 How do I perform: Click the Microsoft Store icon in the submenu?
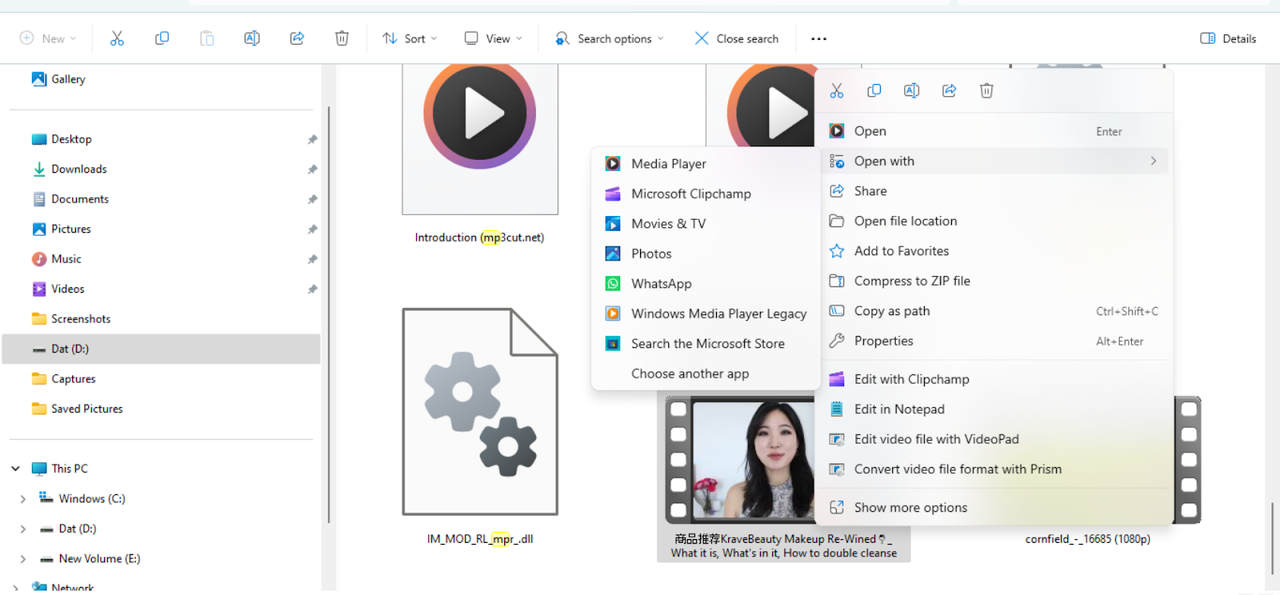tap(613, 344)
